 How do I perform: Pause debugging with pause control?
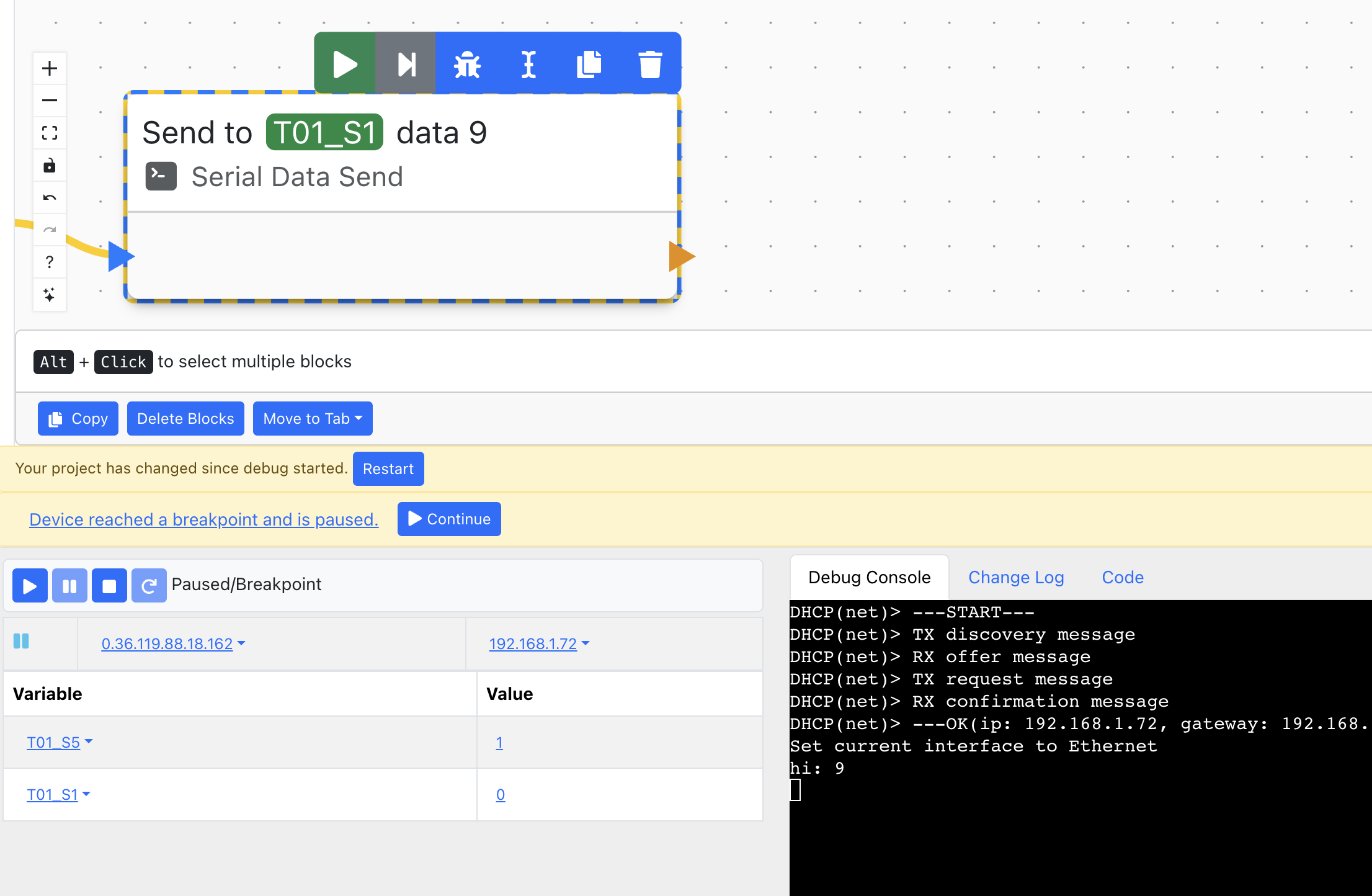click(x=69, y=585)
